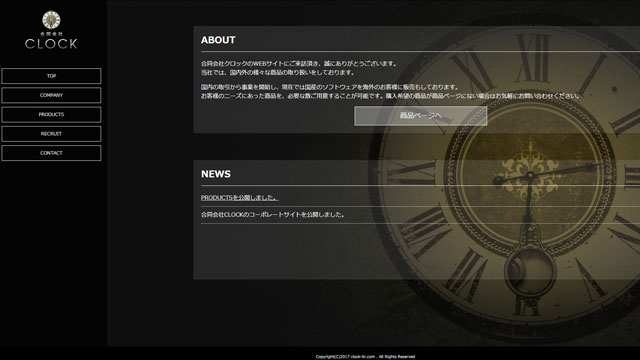
Task: Open the PRODUCTS menu item
Action: [51, 115]
